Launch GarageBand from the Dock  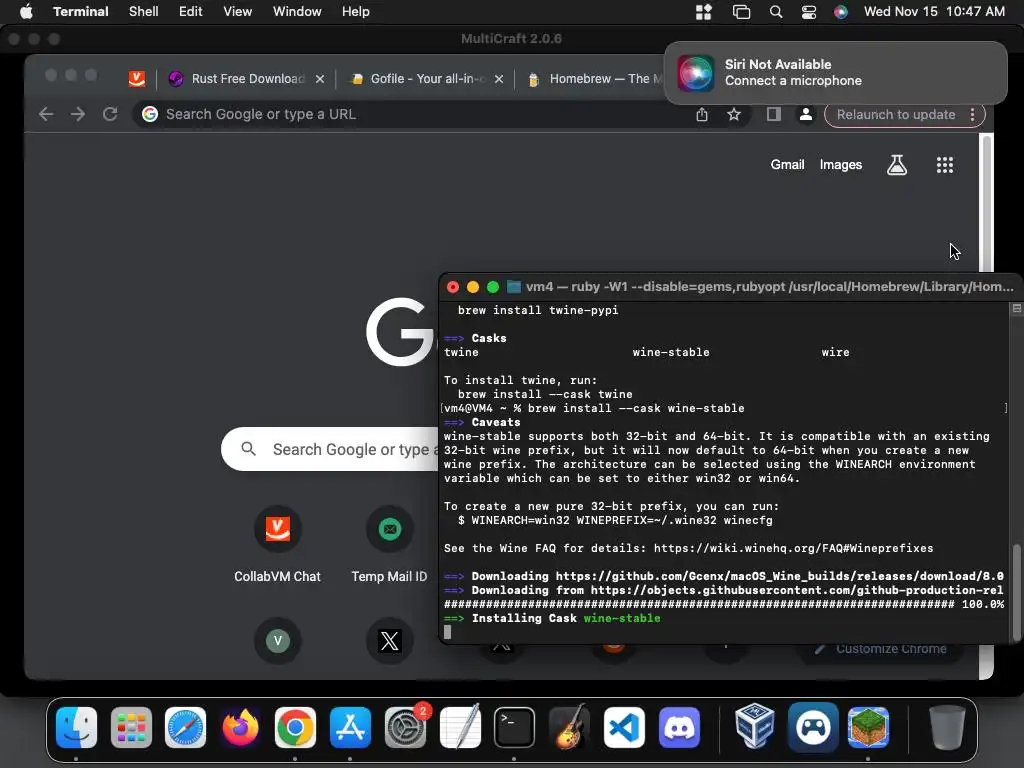pos(569,727)
